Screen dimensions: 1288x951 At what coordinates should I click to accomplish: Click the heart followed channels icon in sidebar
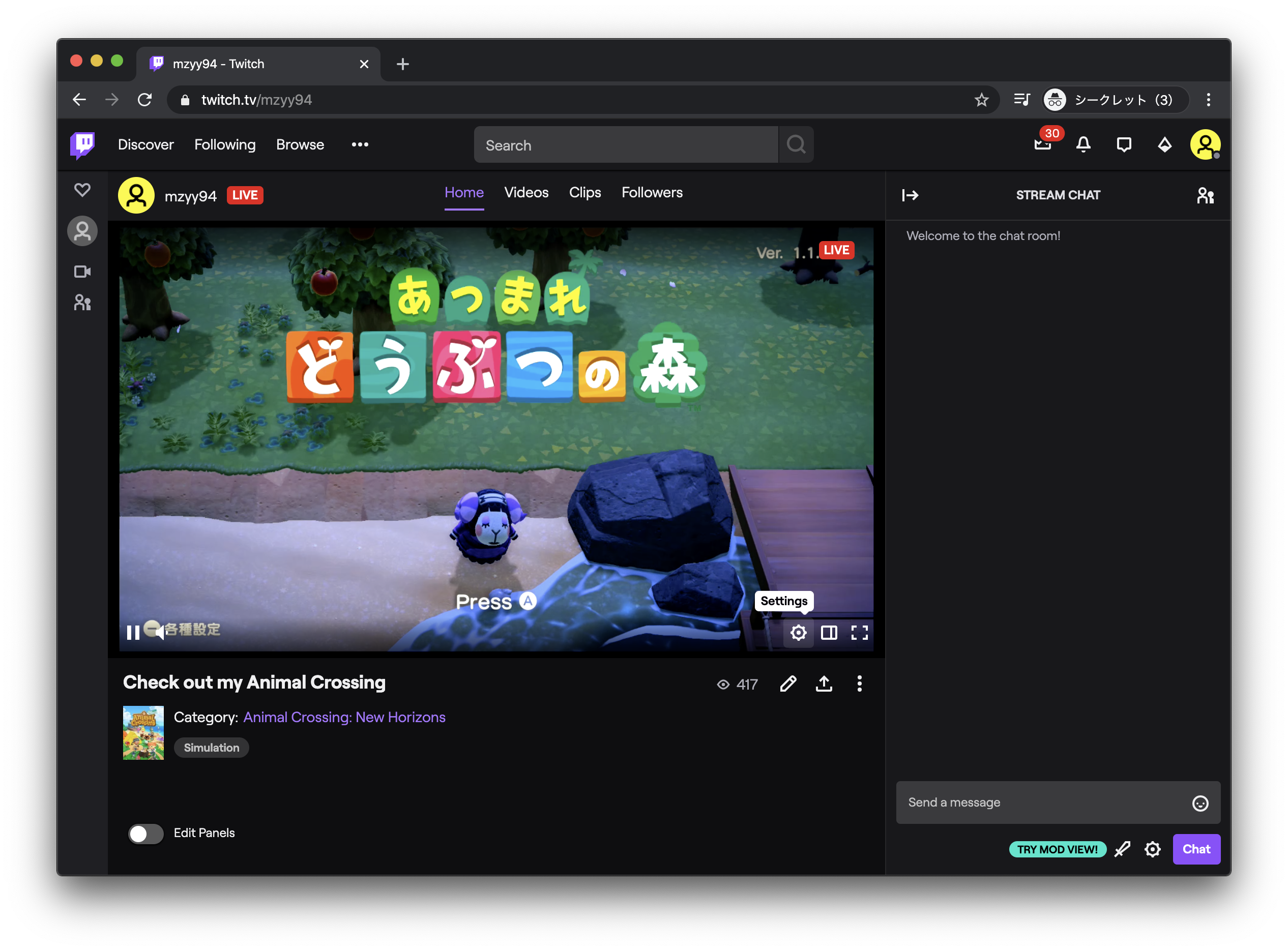[x=82, y=189]
